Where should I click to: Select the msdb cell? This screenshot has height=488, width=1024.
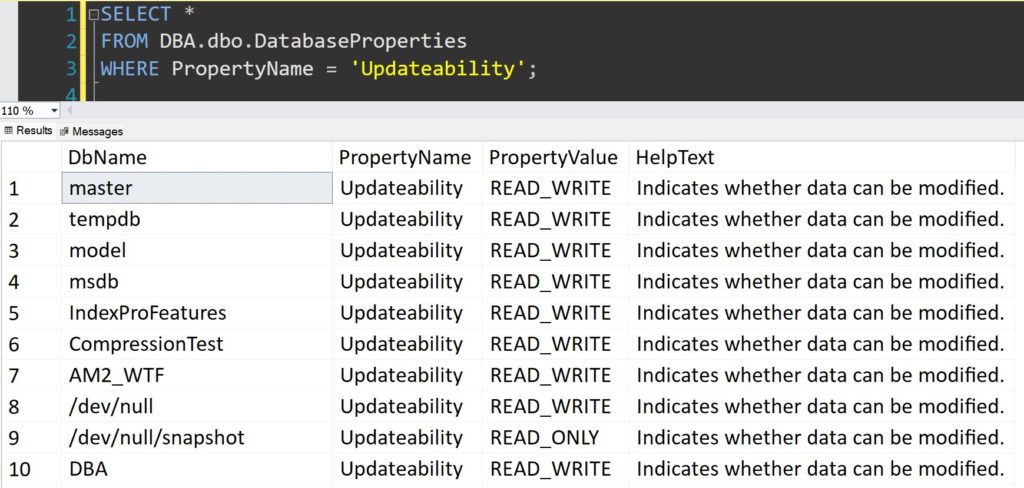(197, 282)
